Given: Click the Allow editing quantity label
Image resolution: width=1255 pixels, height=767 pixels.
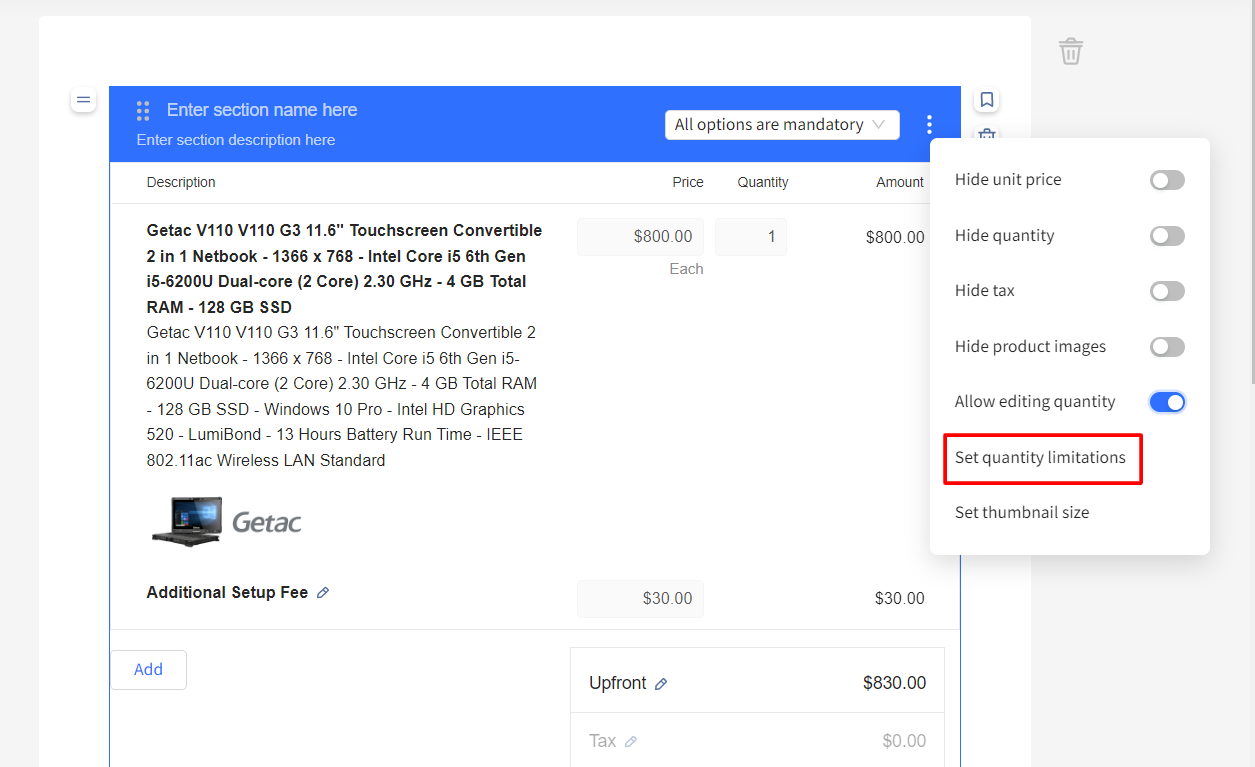Looking at the screenshot, I should [x=1035, y=402].
